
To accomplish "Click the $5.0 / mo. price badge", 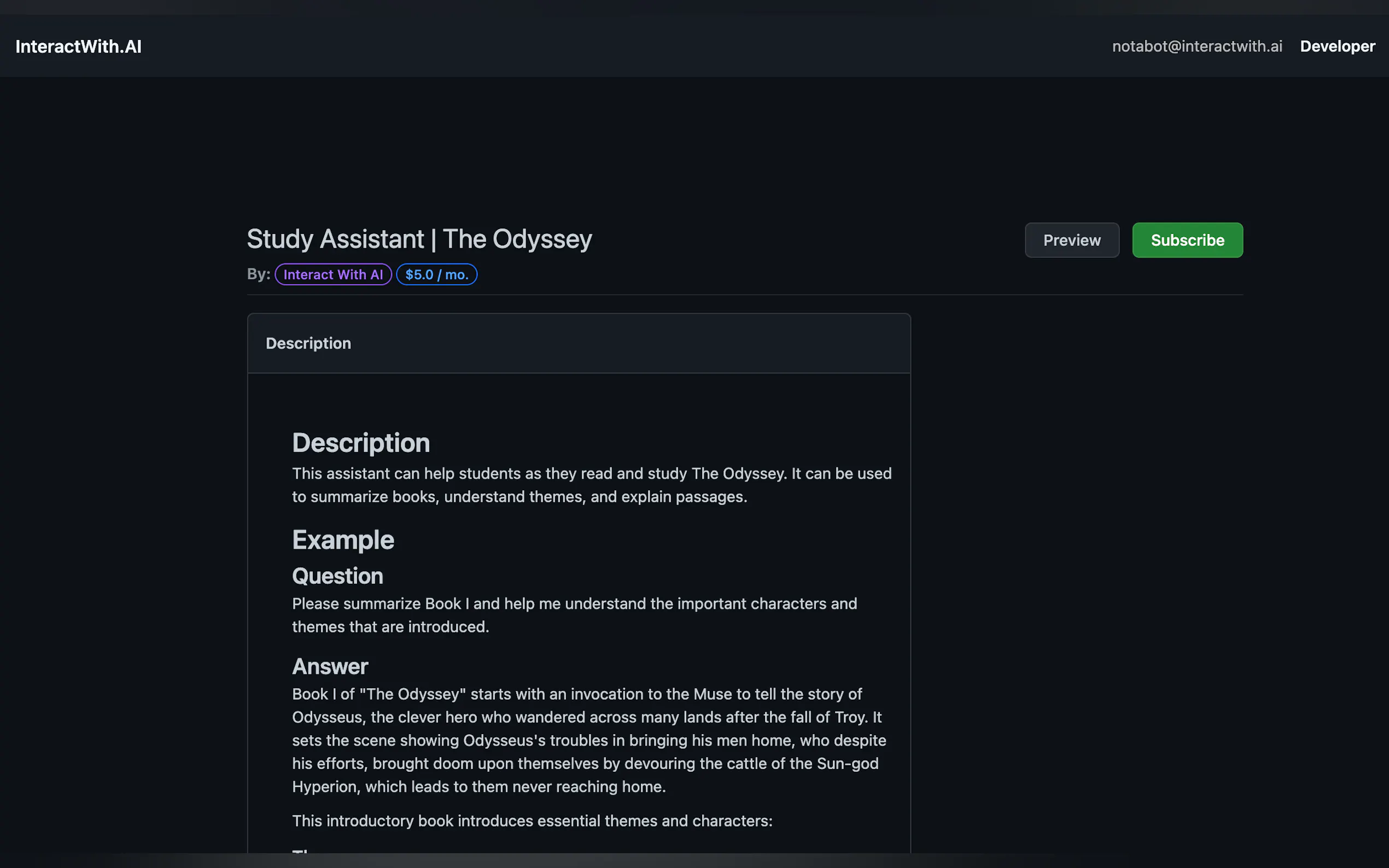I will 436,274.
